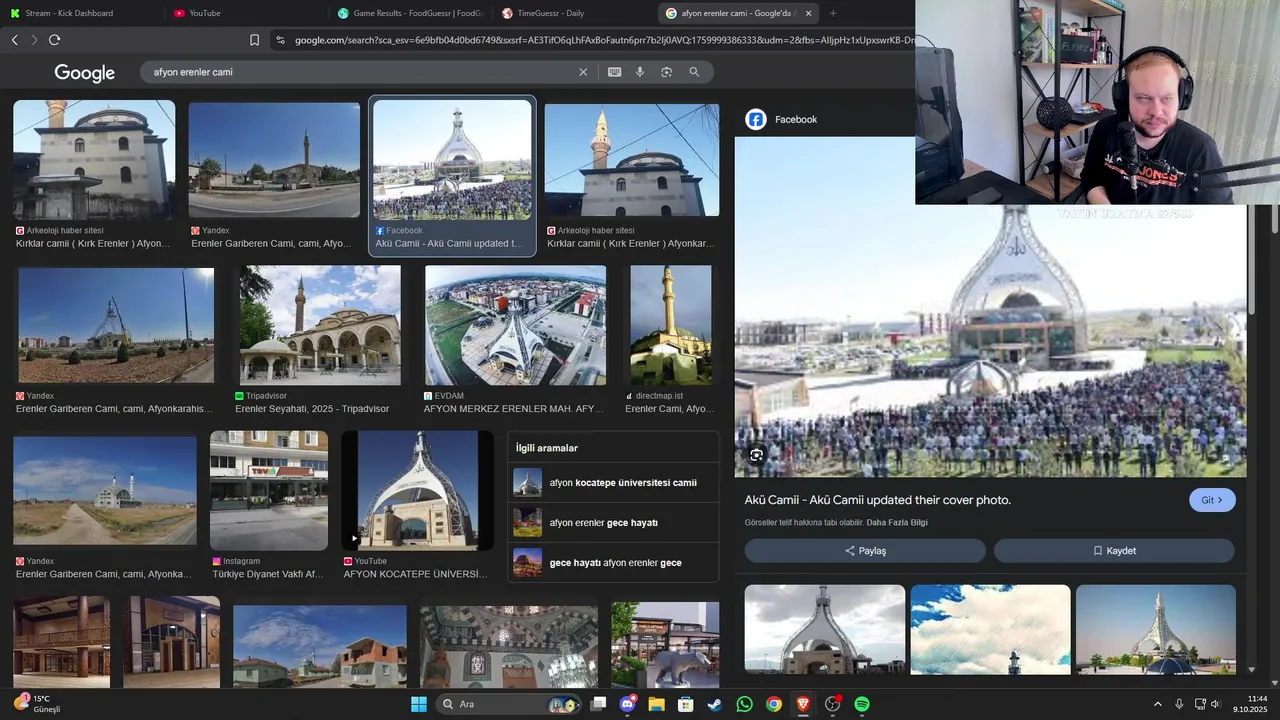Open a new browser tab
Viewport: 1280px width, 720px height.
833,13
